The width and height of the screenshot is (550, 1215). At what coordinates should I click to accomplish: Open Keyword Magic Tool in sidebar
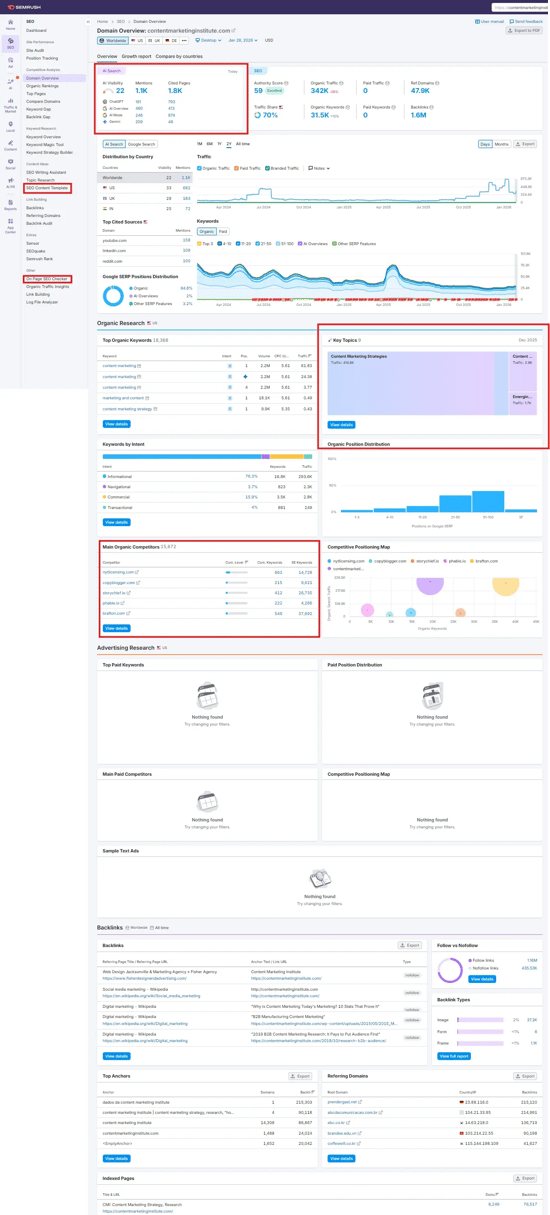[x=45, y=145]
